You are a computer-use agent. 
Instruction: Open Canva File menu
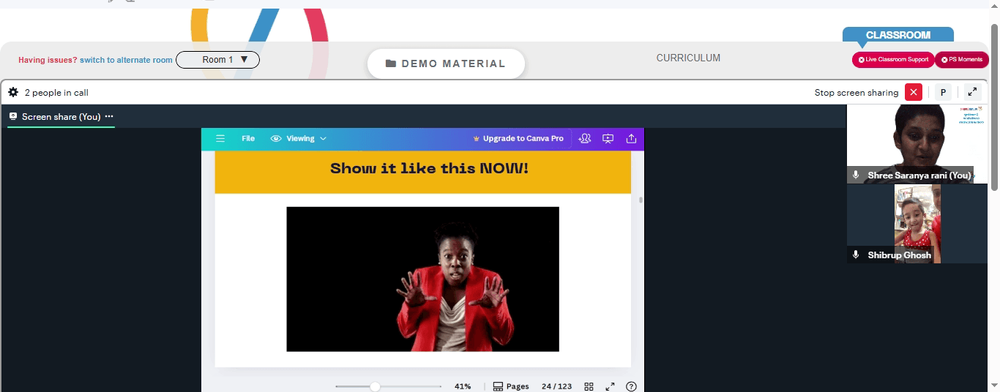248,138
